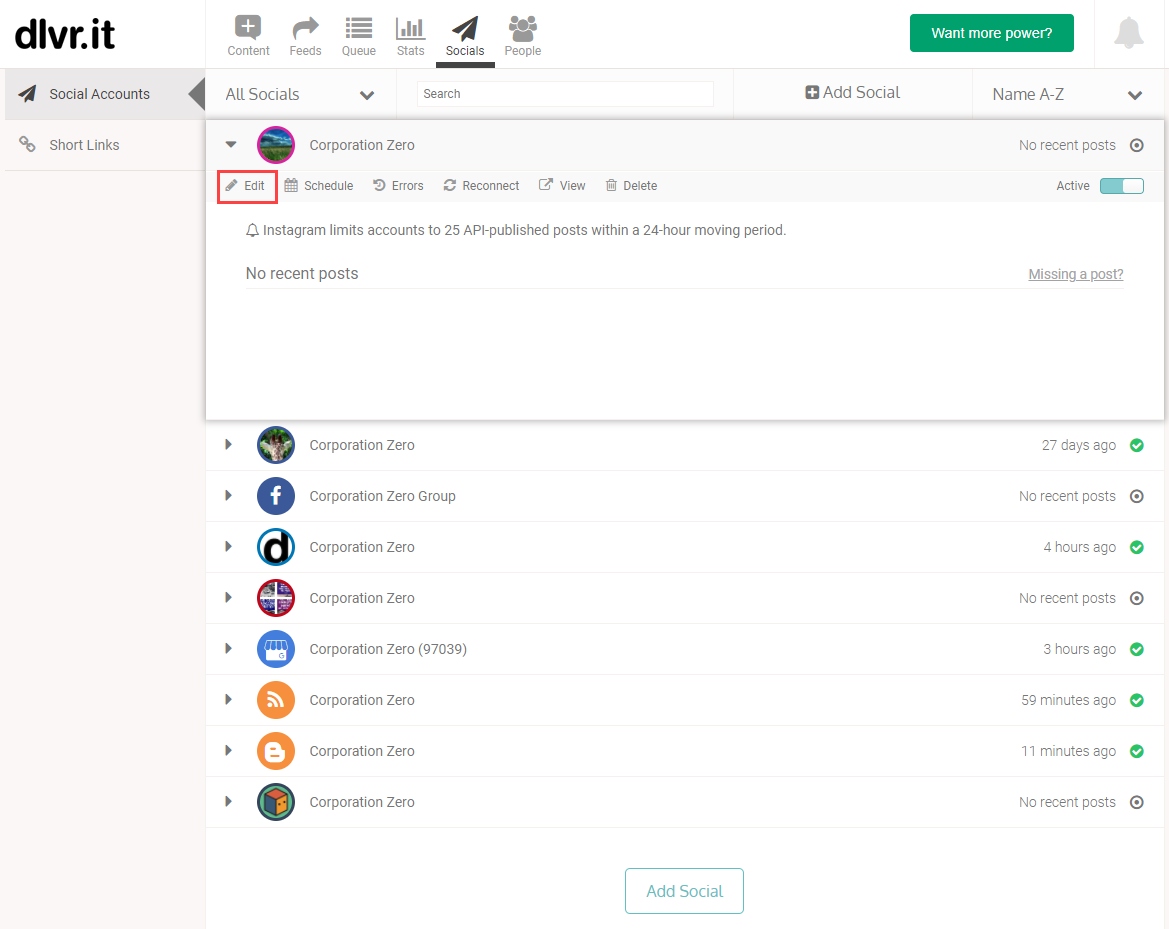Click the Corporation Zero Group account name

pos(382,496)
